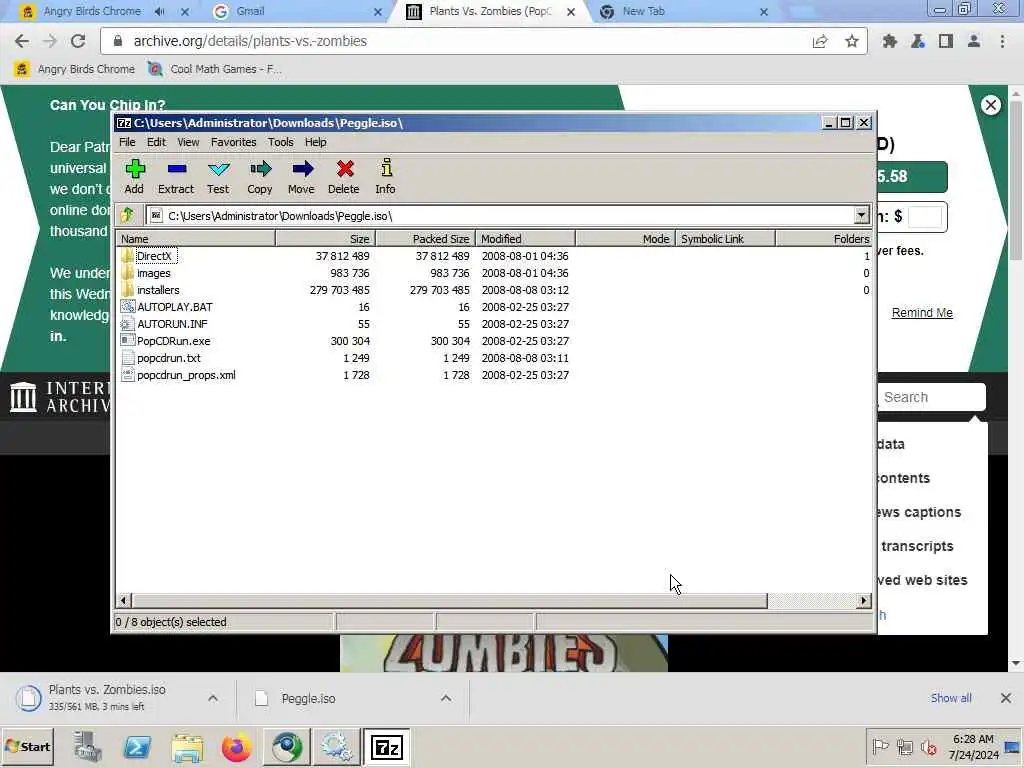Open the View menu
The width and height of the screenshot is (1024, 768).
[x=188, y=142]
